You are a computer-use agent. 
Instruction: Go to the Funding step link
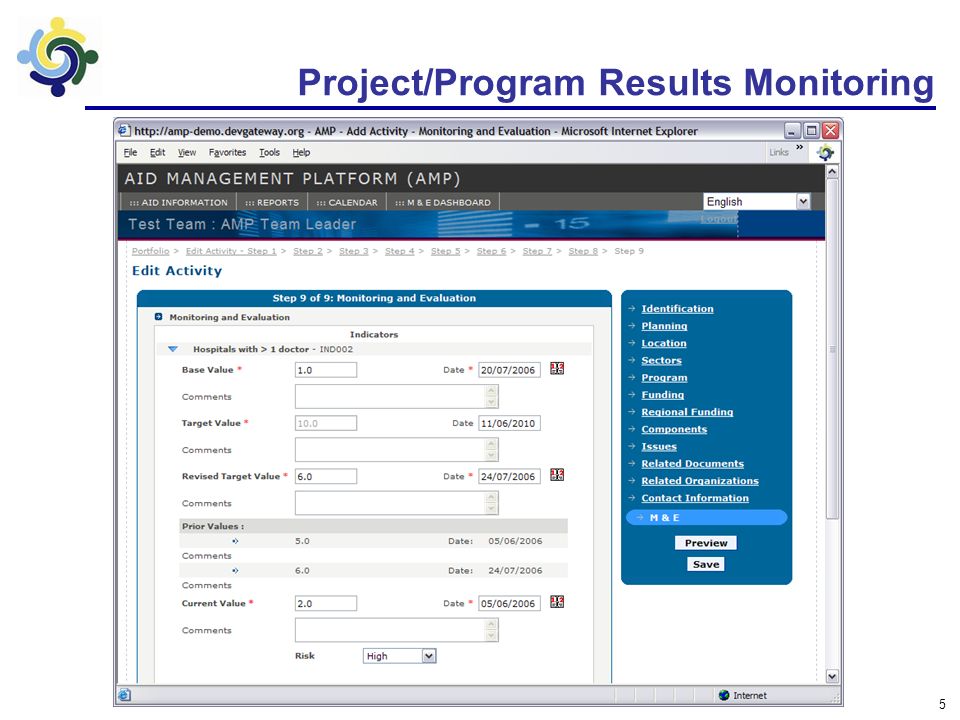click(x=662, y=394)
